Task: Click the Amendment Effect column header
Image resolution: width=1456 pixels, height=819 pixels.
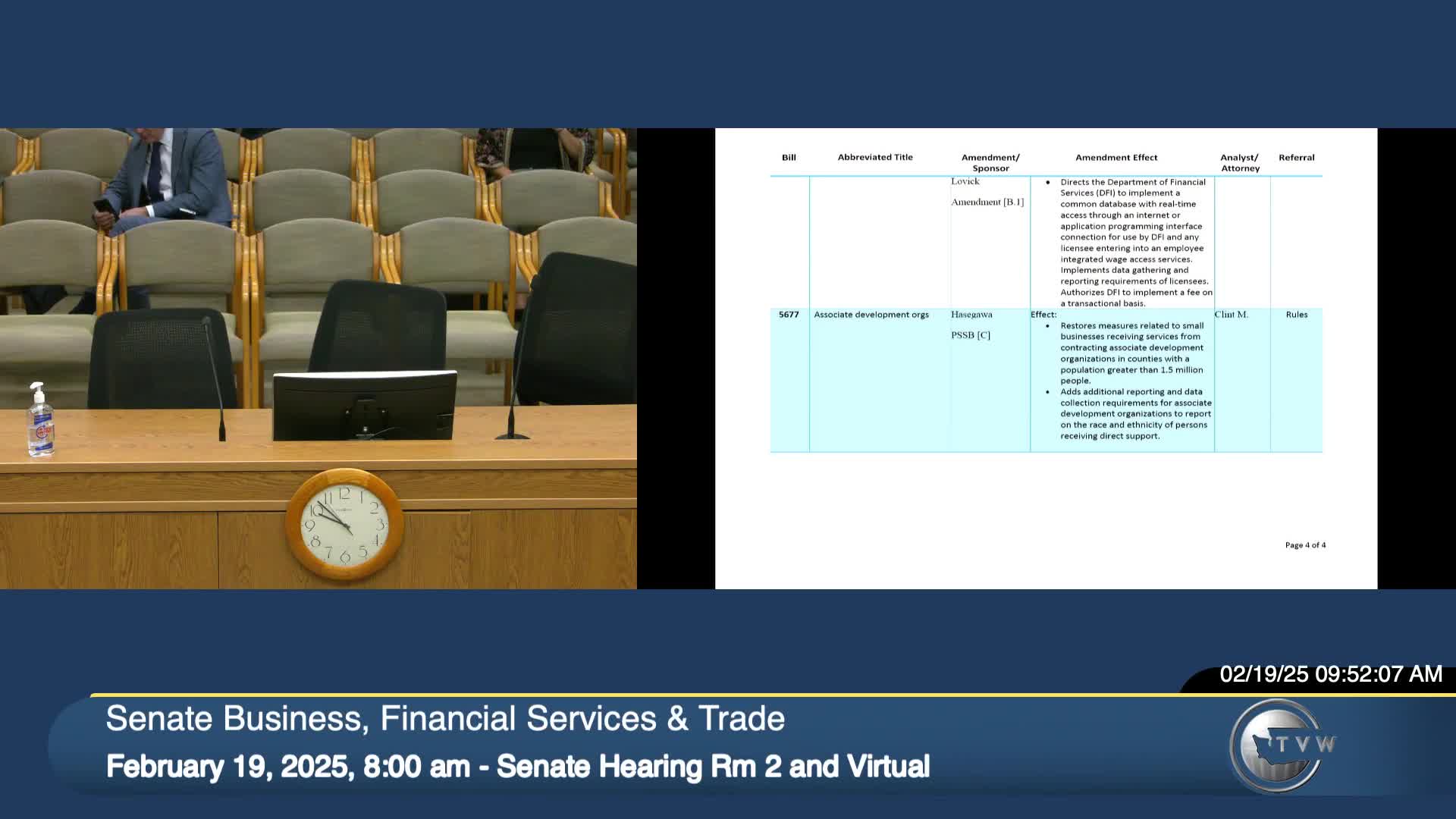Action: tap(1116, 158)
